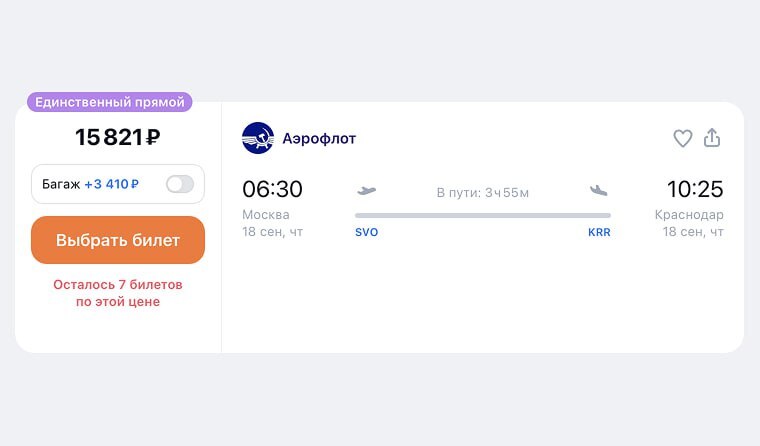Screen dimensions: 760x446
Task: Click the Аэрофлот airline name
Action: click(x=319, y=139)
